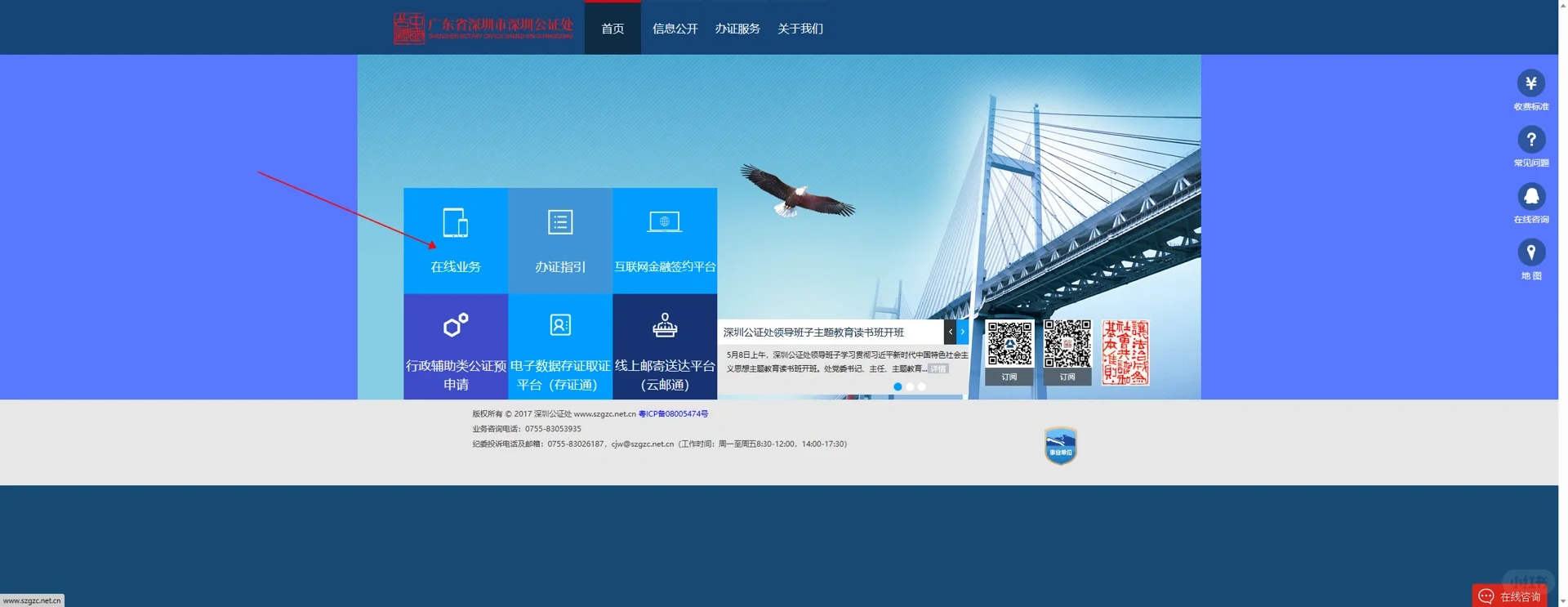Click the 常见问题 question mark icon
Image resolution: width=1568 pixels, height=607 pixels.
pos(1530,140)
